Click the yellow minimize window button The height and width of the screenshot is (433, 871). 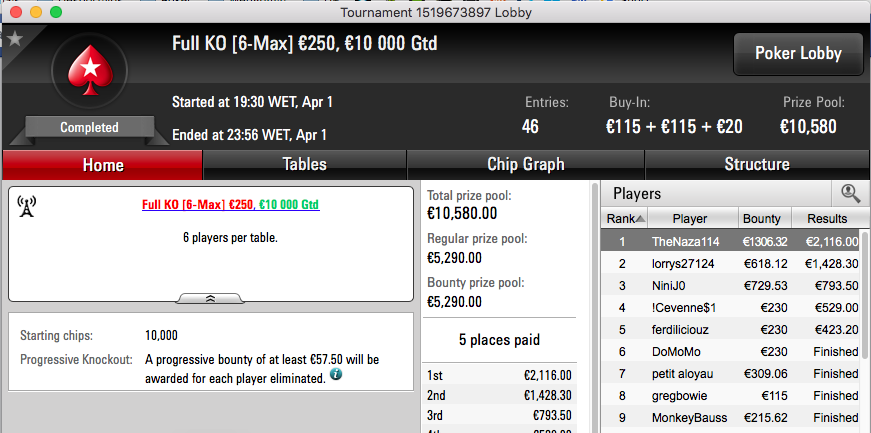point(36,12)
